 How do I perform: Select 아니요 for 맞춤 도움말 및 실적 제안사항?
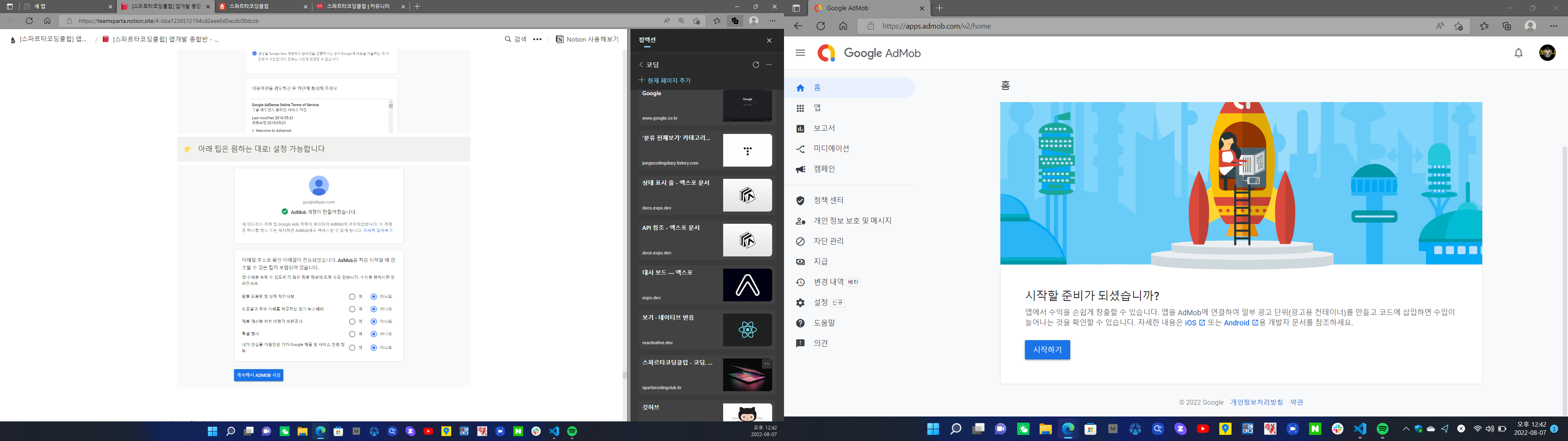point(373,296)
